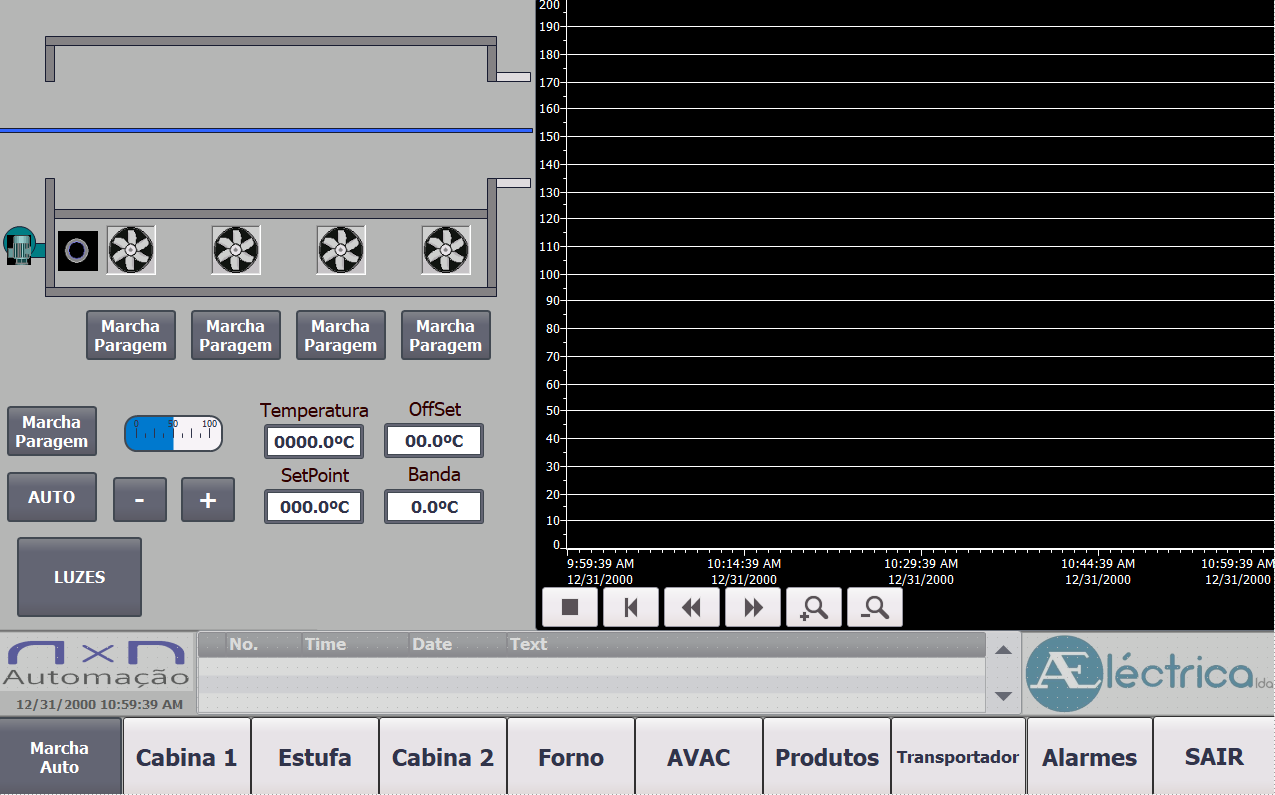Viewport: 1275px width, 795px height.
Task: Click the teal blower motor icon
Action: 19,246
